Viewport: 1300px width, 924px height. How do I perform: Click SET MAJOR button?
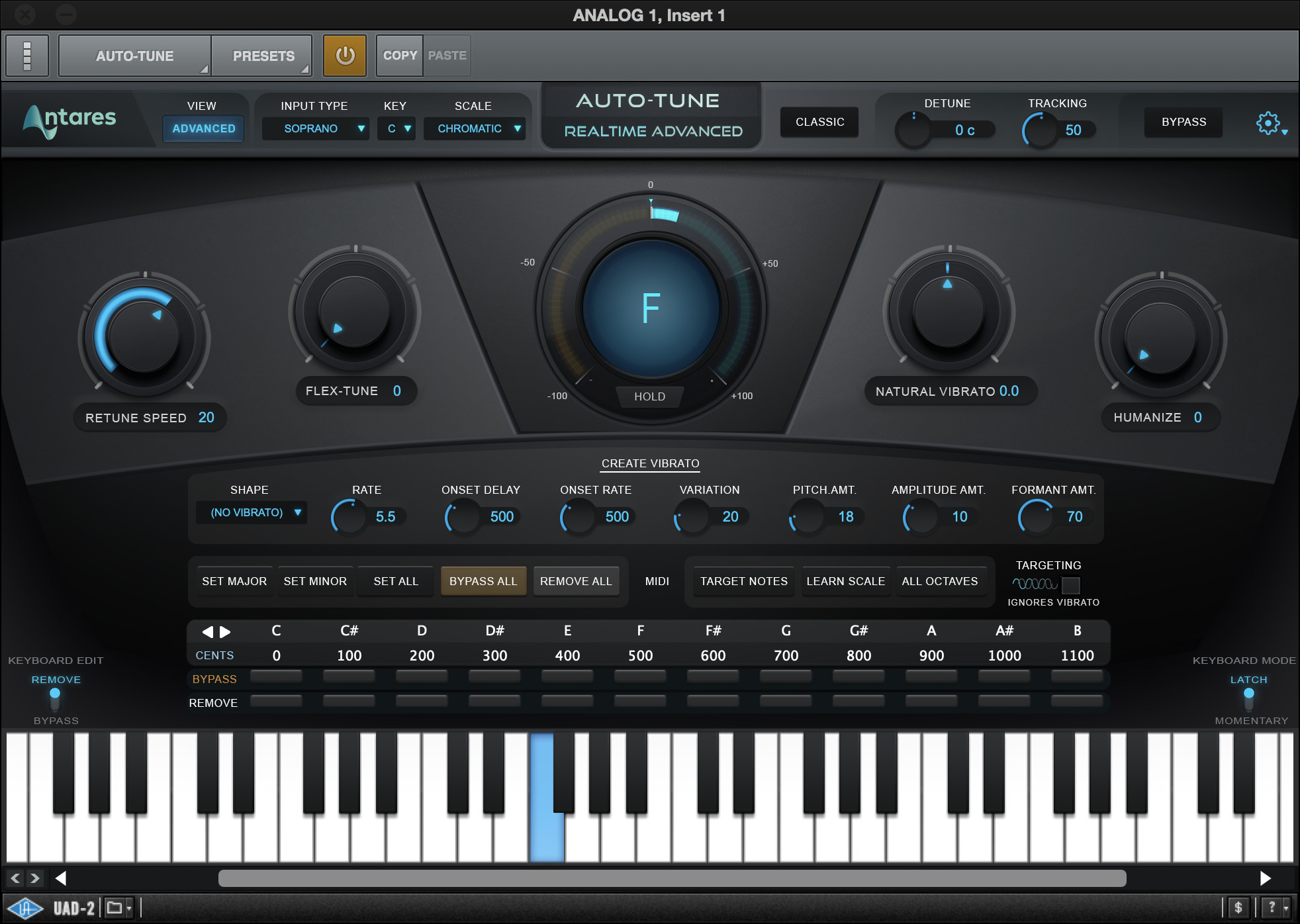234,581
